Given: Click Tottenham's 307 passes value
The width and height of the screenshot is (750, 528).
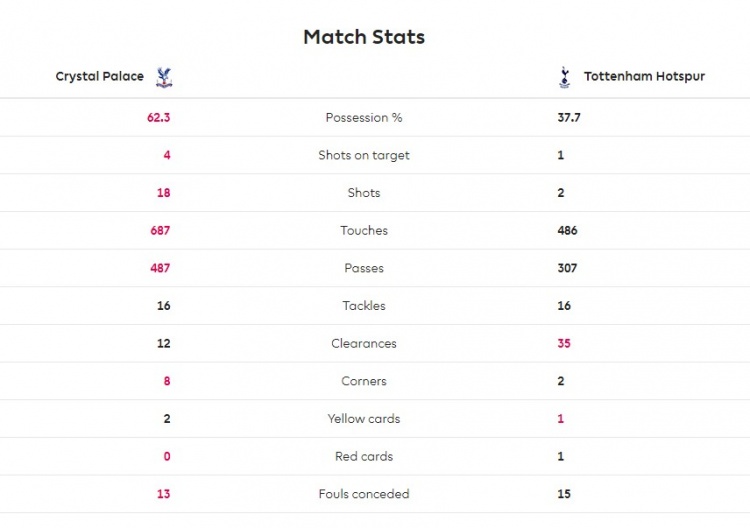Looking at the screenshot, I should point(567,268).
